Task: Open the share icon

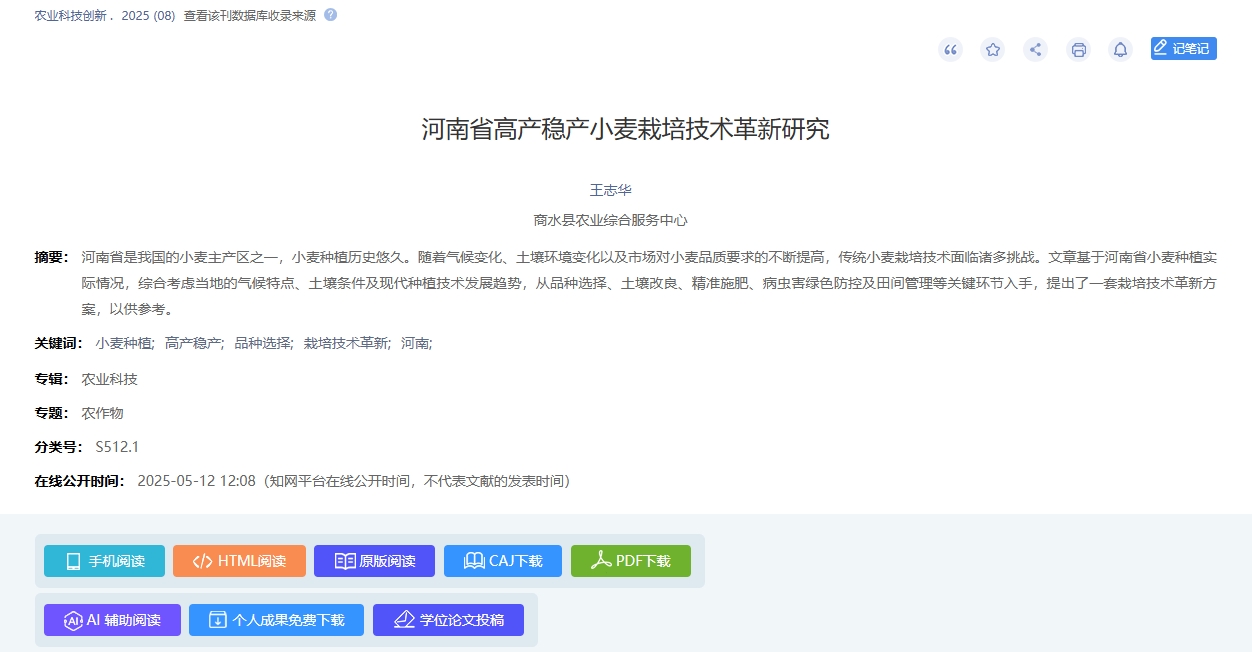Action: click(1035, 49)
